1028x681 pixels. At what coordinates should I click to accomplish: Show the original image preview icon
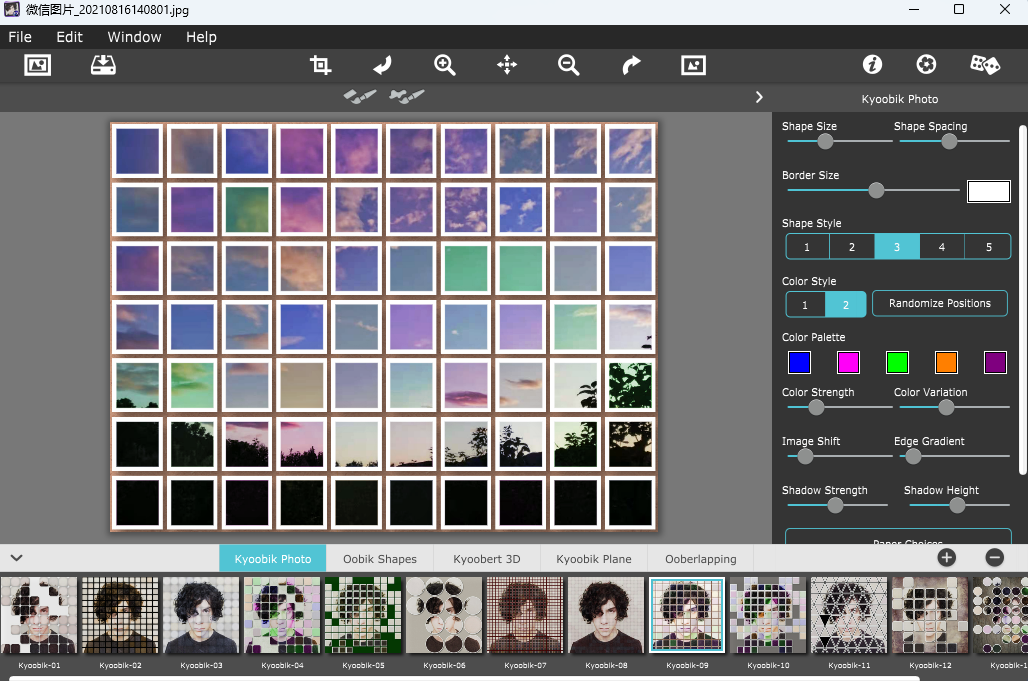pyautogui.click(x=693, y=65)
